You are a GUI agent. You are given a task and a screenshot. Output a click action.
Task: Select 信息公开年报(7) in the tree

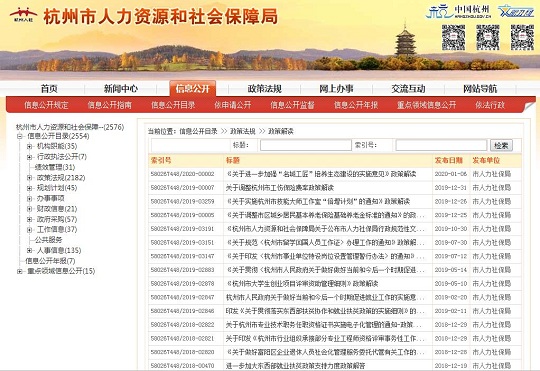click(50, 261)
